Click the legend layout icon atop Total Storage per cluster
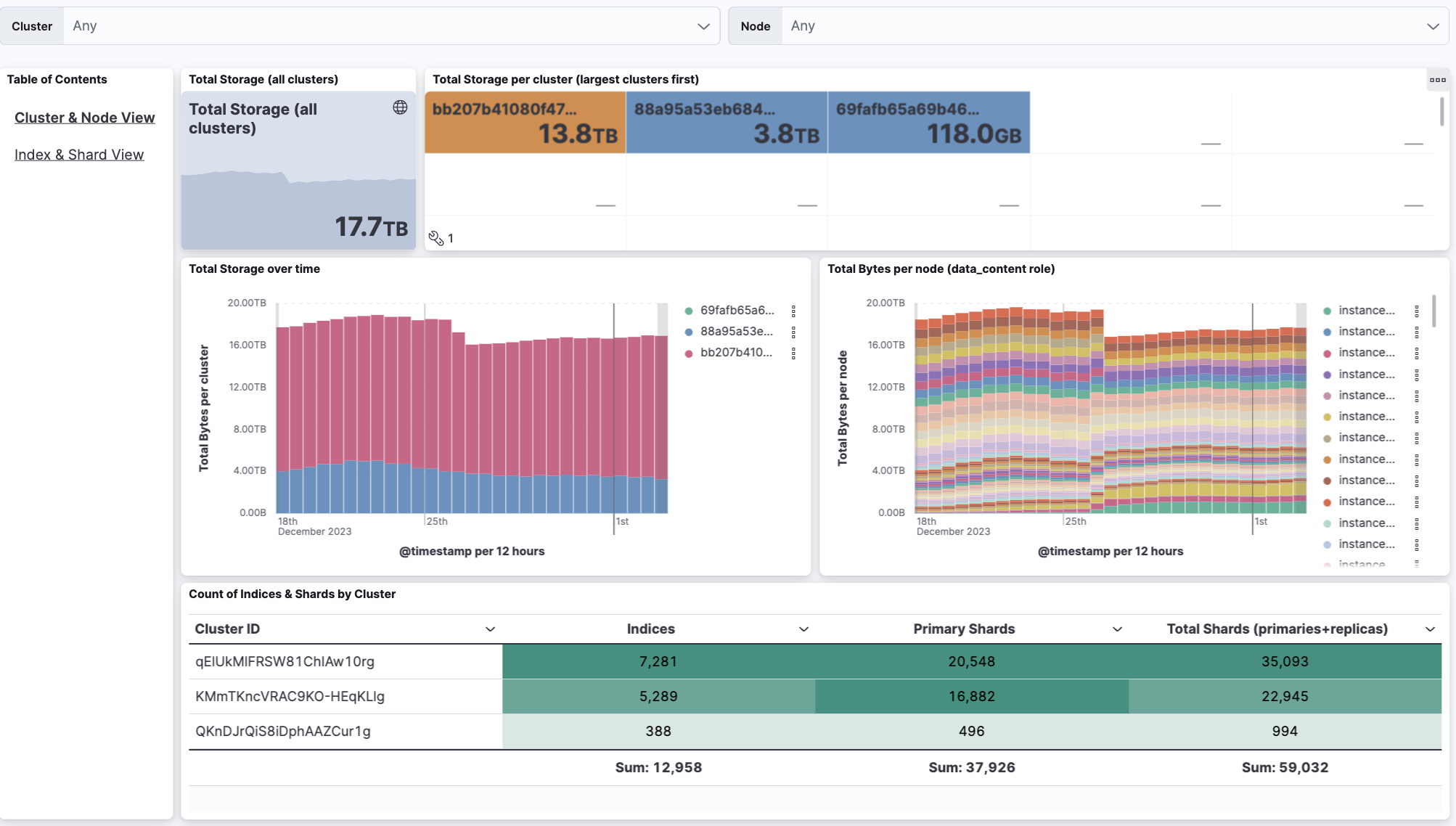 point(1438,79)
